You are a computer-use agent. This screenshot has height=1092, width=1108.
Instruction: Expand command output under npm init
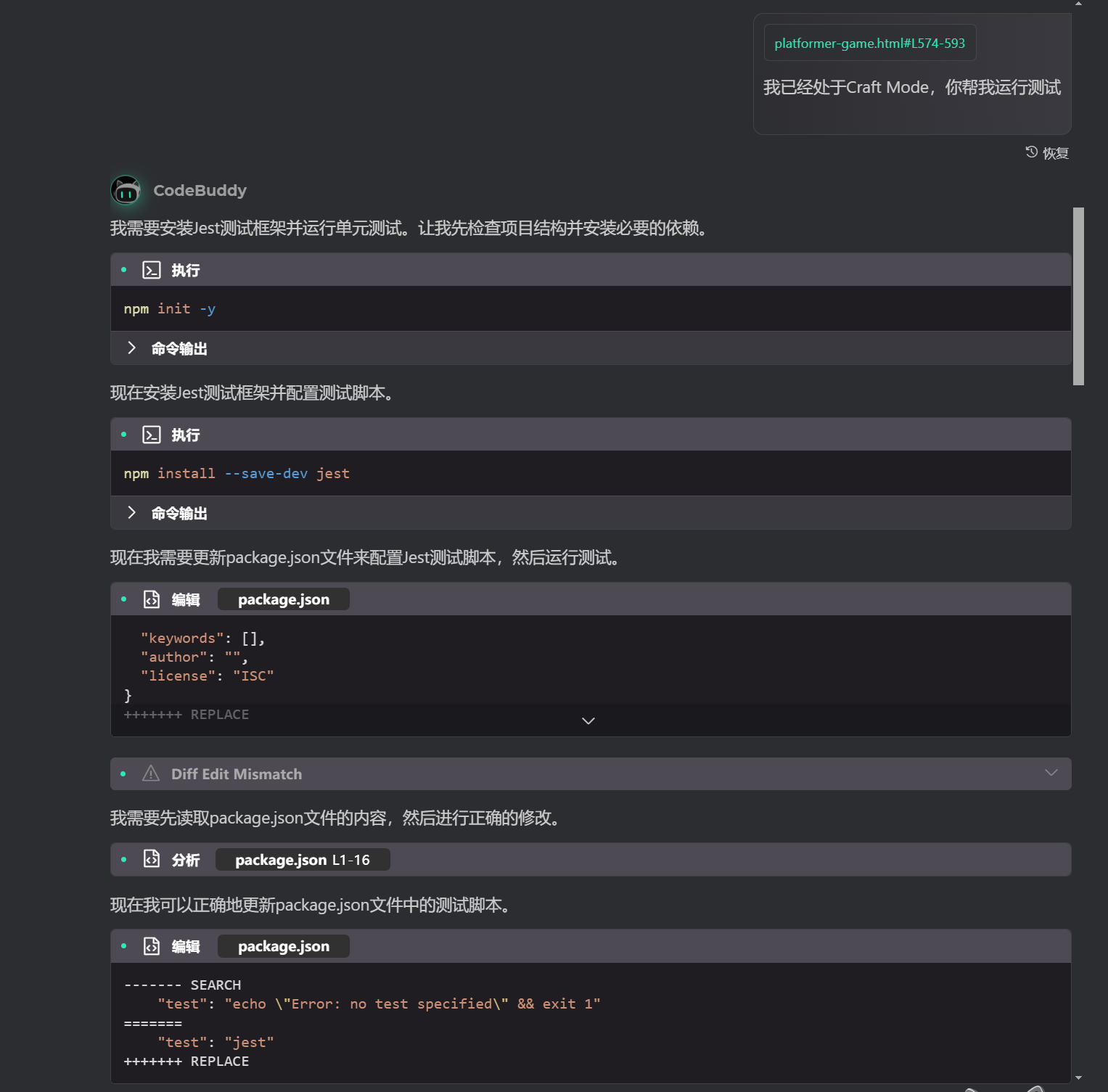132,348
